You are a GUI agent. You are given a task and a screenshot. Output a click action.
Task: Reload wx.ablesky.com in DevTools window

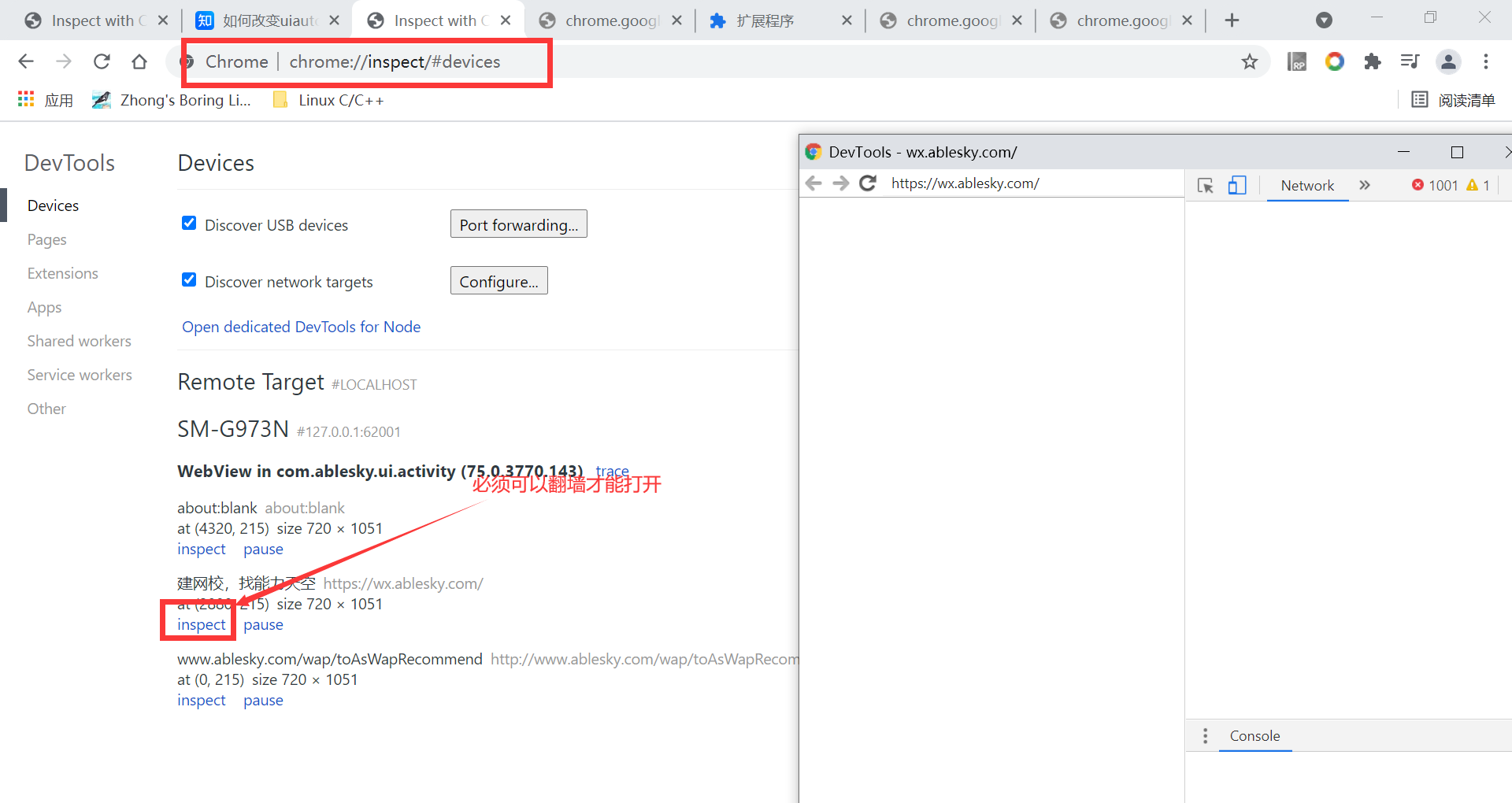(x=868, y=183)
